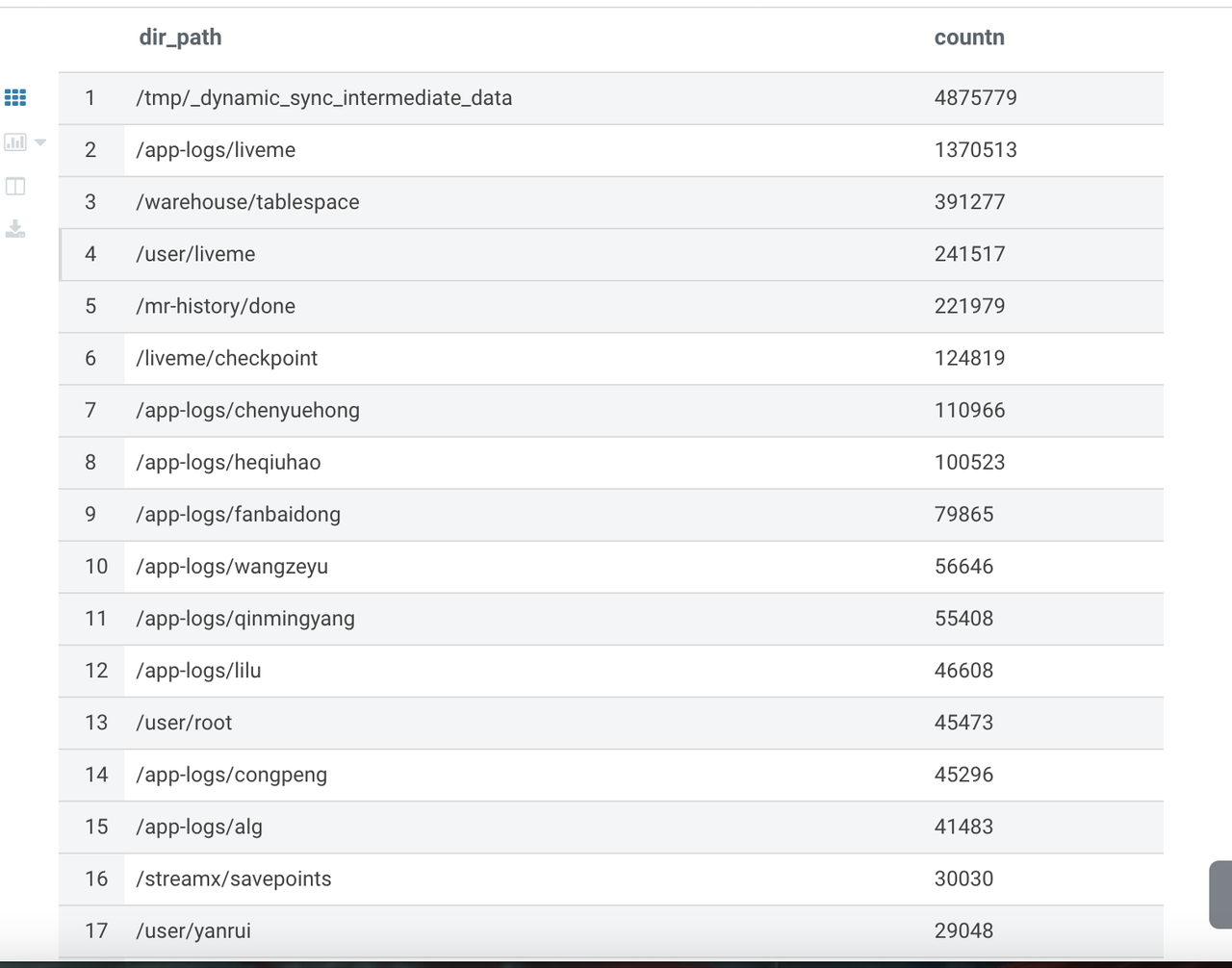Select the /mr-history/done row
Image resolution: width=1232 pixels, height=968 pixels.
pyautogui.click(x=215, y=306)
